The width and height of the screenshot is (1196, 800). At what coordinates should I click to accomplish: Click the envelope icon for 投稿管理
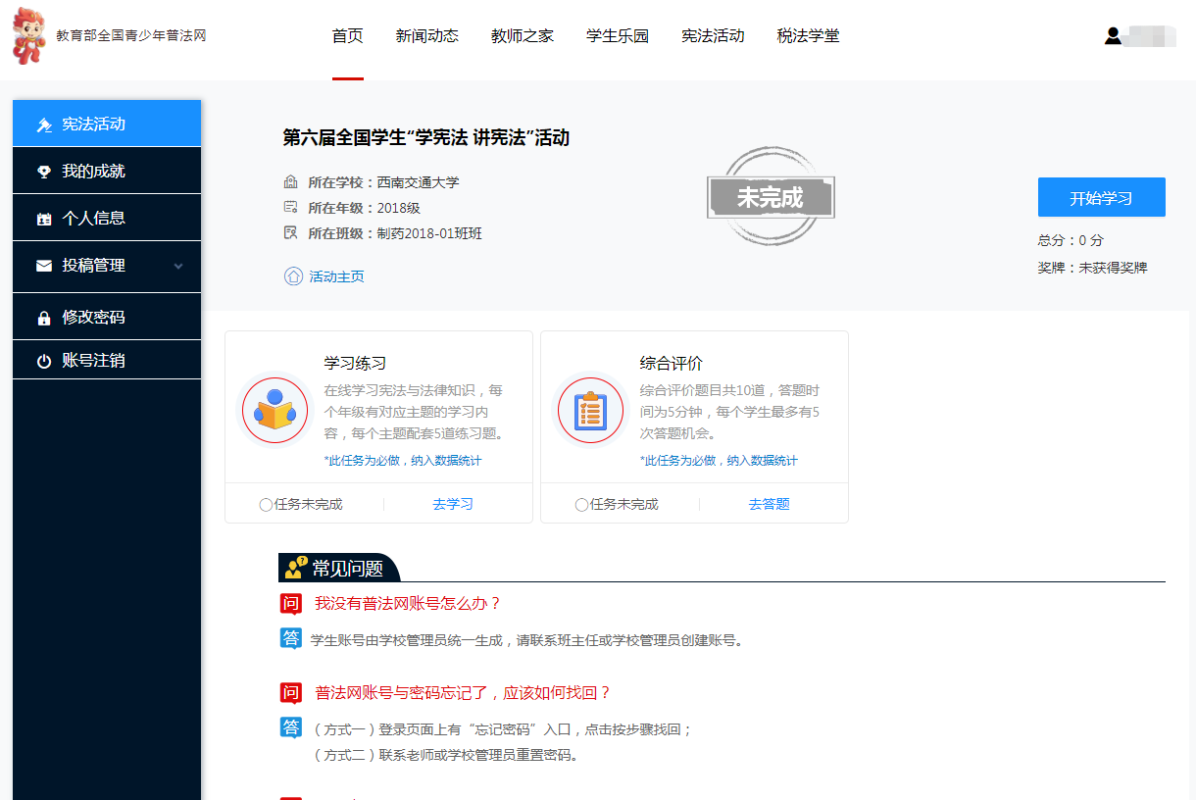[44, 266]
